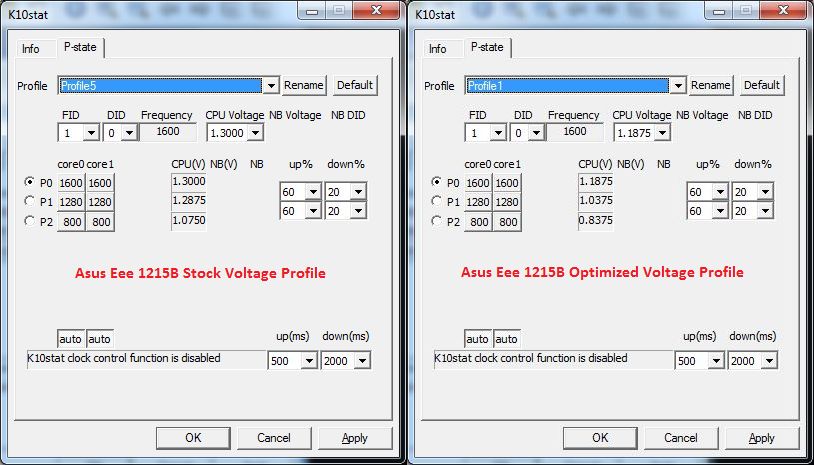The width and height of the screenshot is (814, 465).
Task: Open down(ms) 2000 dropdown in right window
Action: (x=769, y=361)
